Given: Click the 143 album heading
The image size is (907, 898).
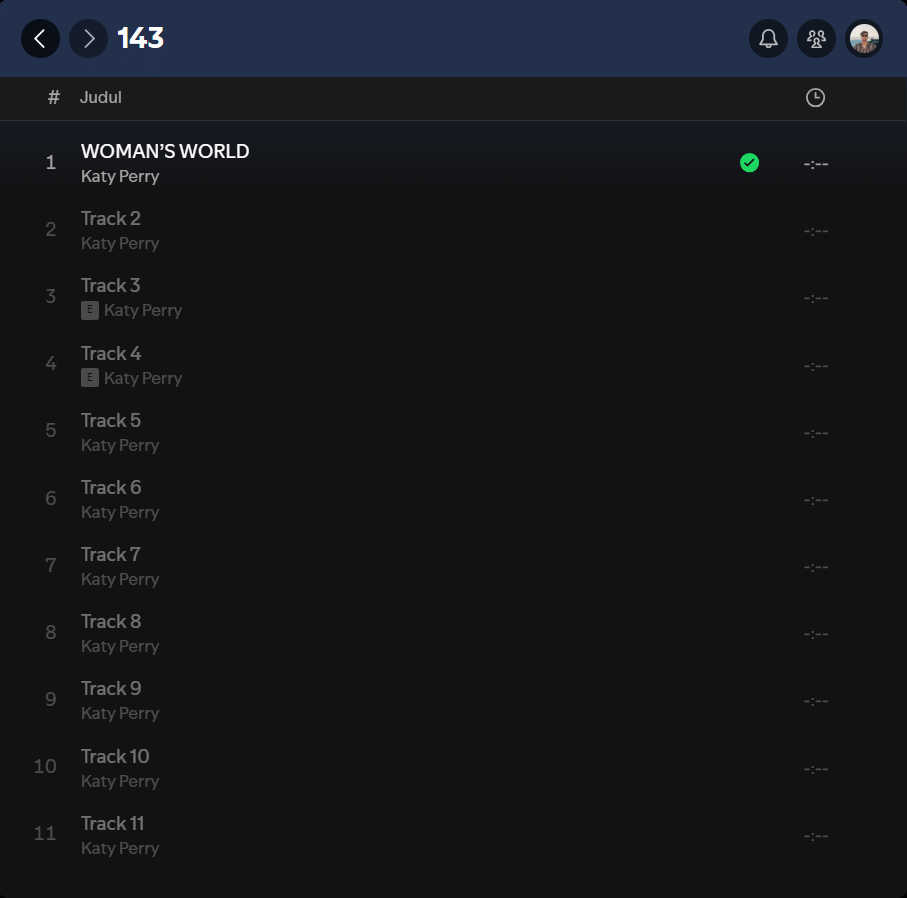Looking at the screenshot, I should 141,39.
